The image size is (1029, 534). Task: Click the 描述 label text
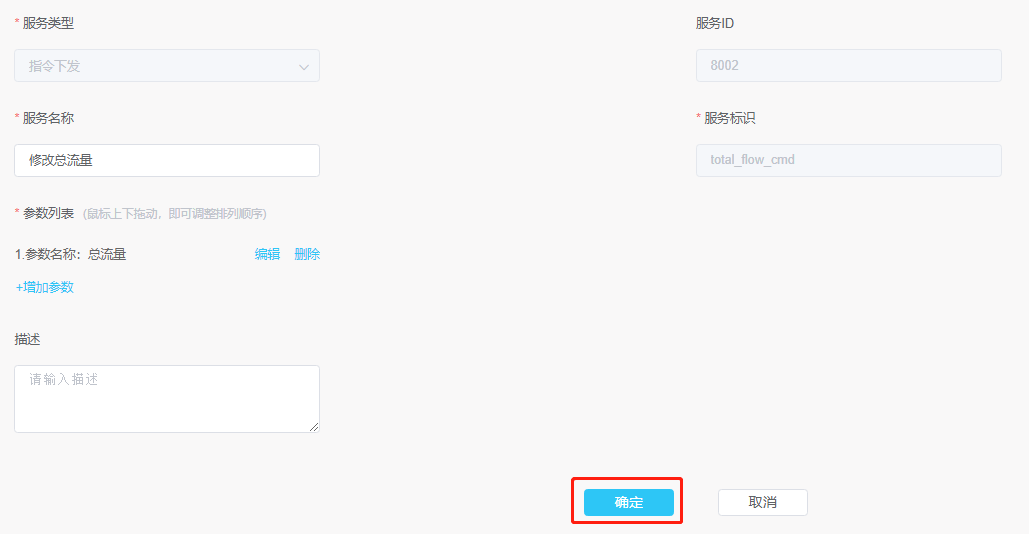point(28,340)
